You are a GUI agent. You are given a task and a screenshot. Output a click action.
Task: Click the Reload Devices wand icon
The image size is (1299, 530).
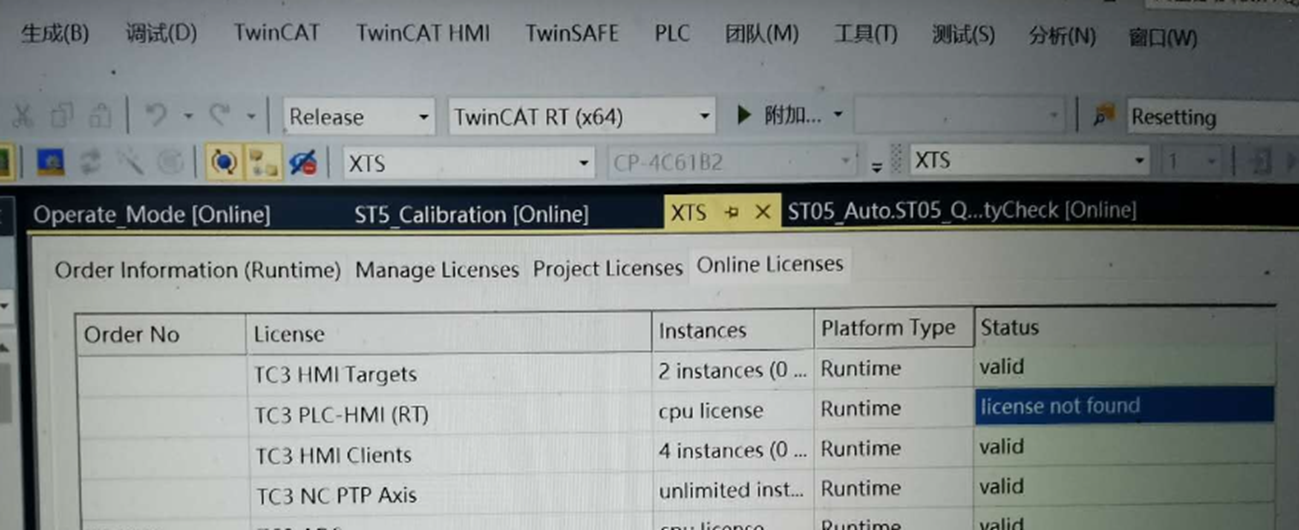pyautogui.click(x=131, y=162)
